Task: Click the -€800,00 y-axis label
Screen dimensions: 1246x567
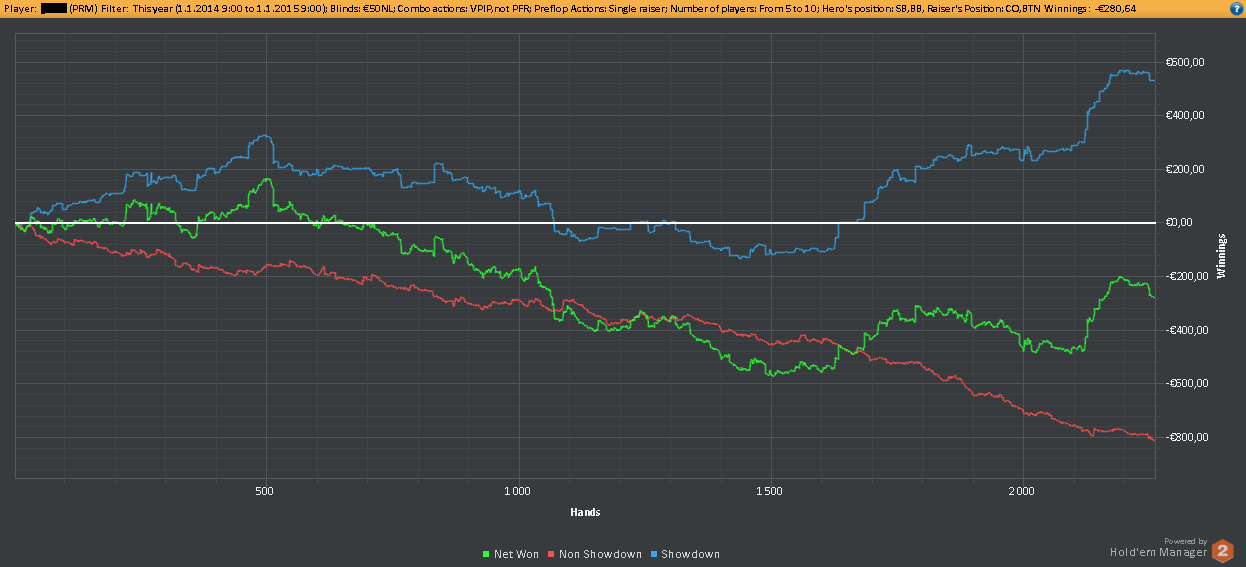Action: [1185, 437]
